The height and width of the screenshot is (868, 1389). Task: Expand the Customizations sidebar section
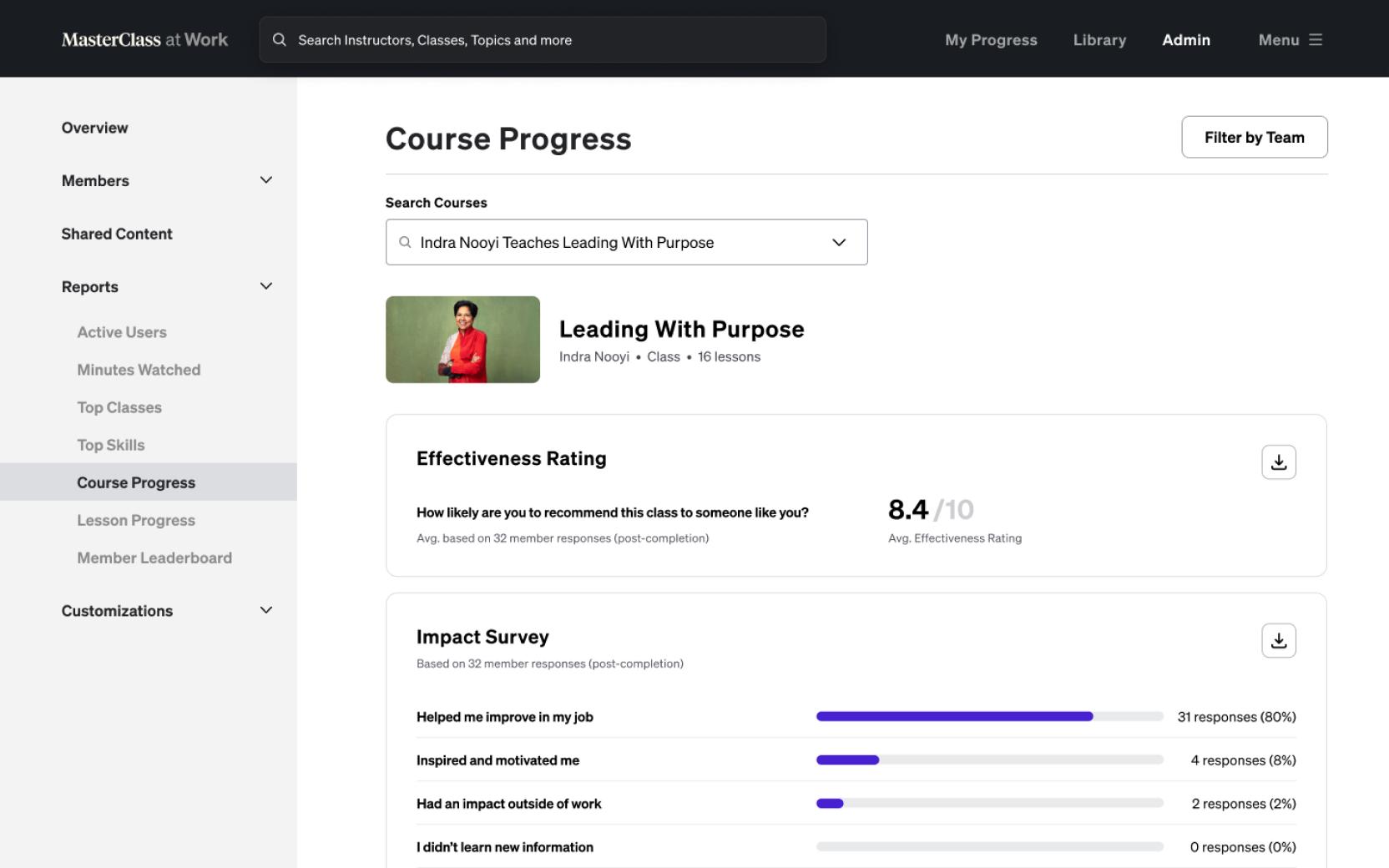coord(266,610)
